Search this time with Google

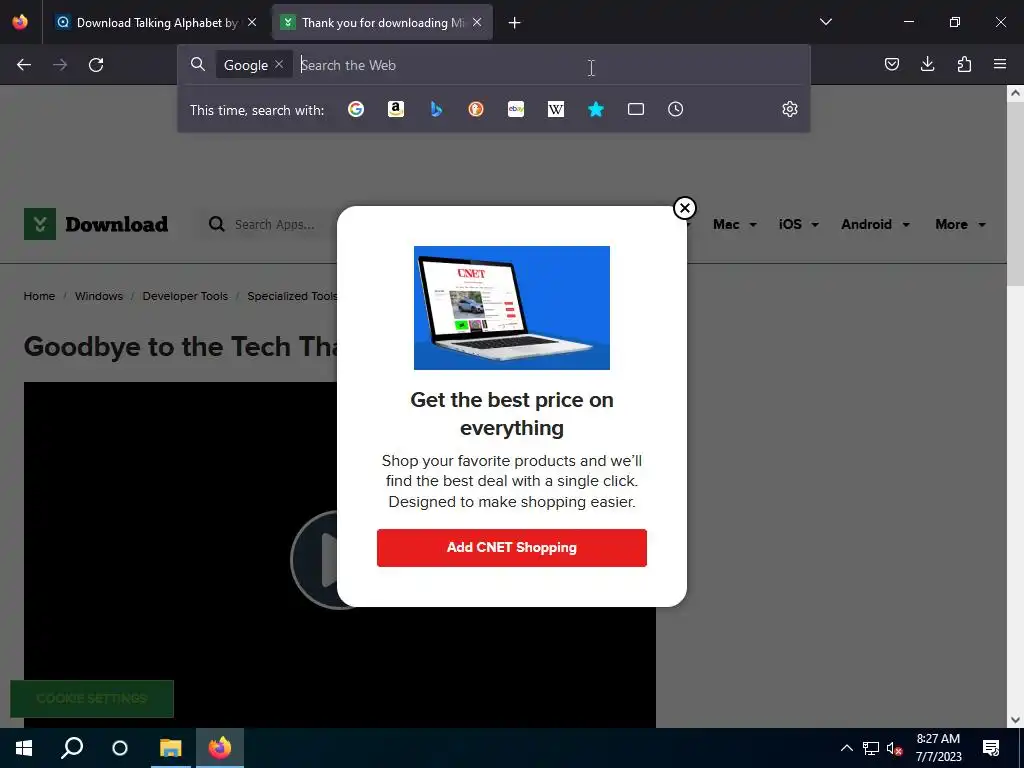point(356,109)
